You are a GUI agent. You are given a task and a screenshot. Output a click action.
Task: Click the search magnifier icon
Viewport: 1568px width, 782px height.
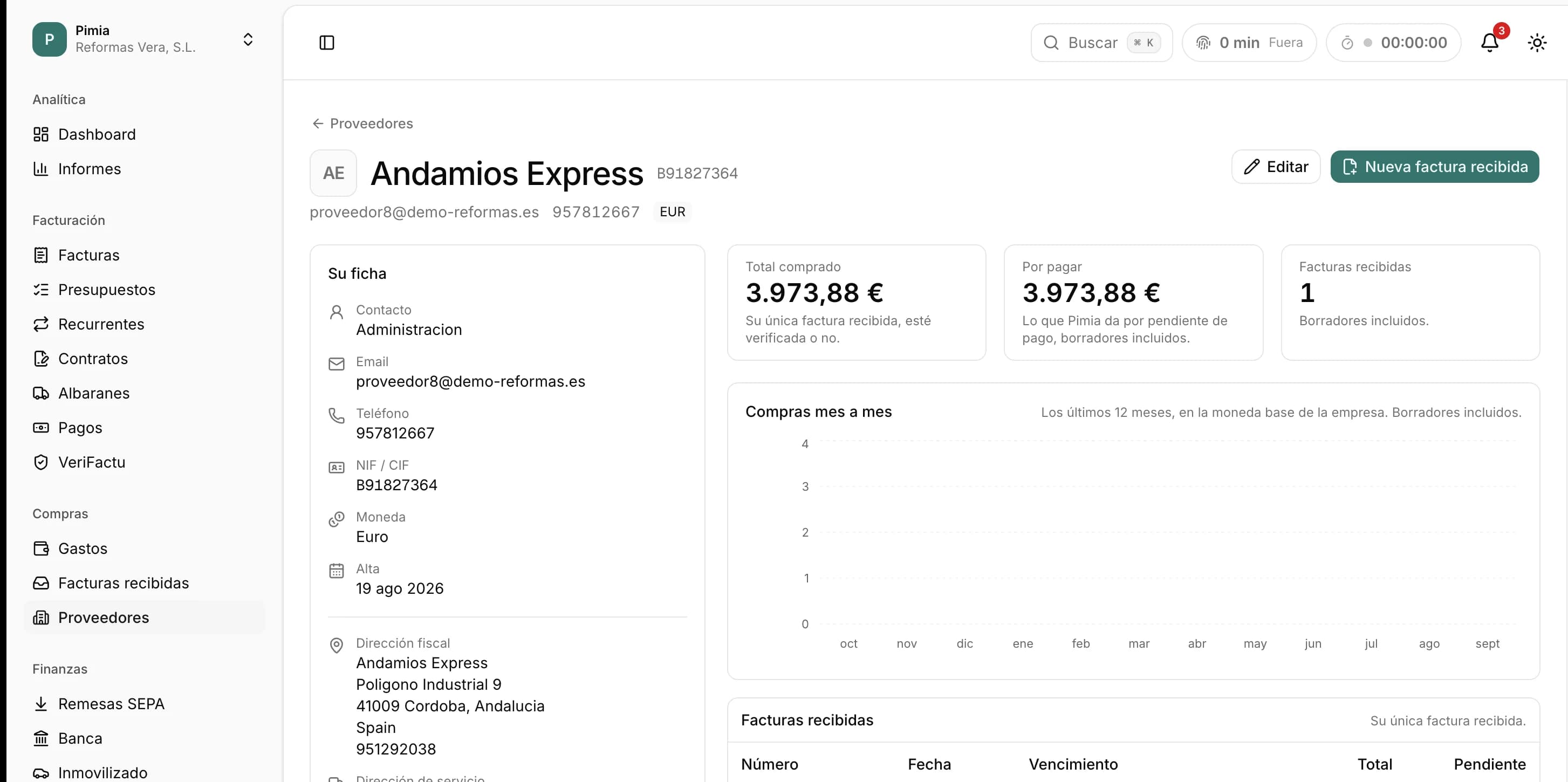tap(1051, 43)
